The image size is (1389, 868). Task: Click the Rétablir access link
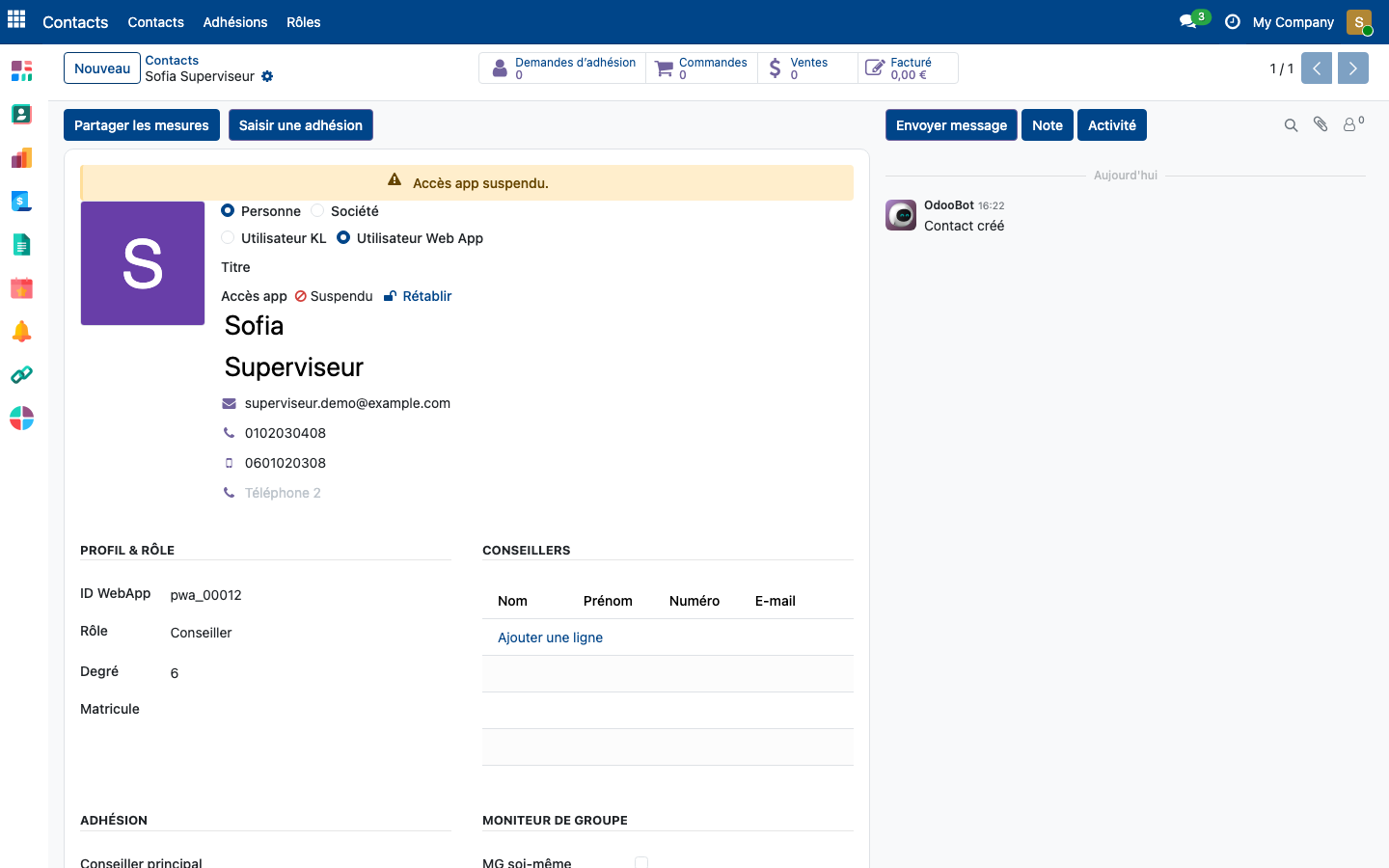click(418, 296)
